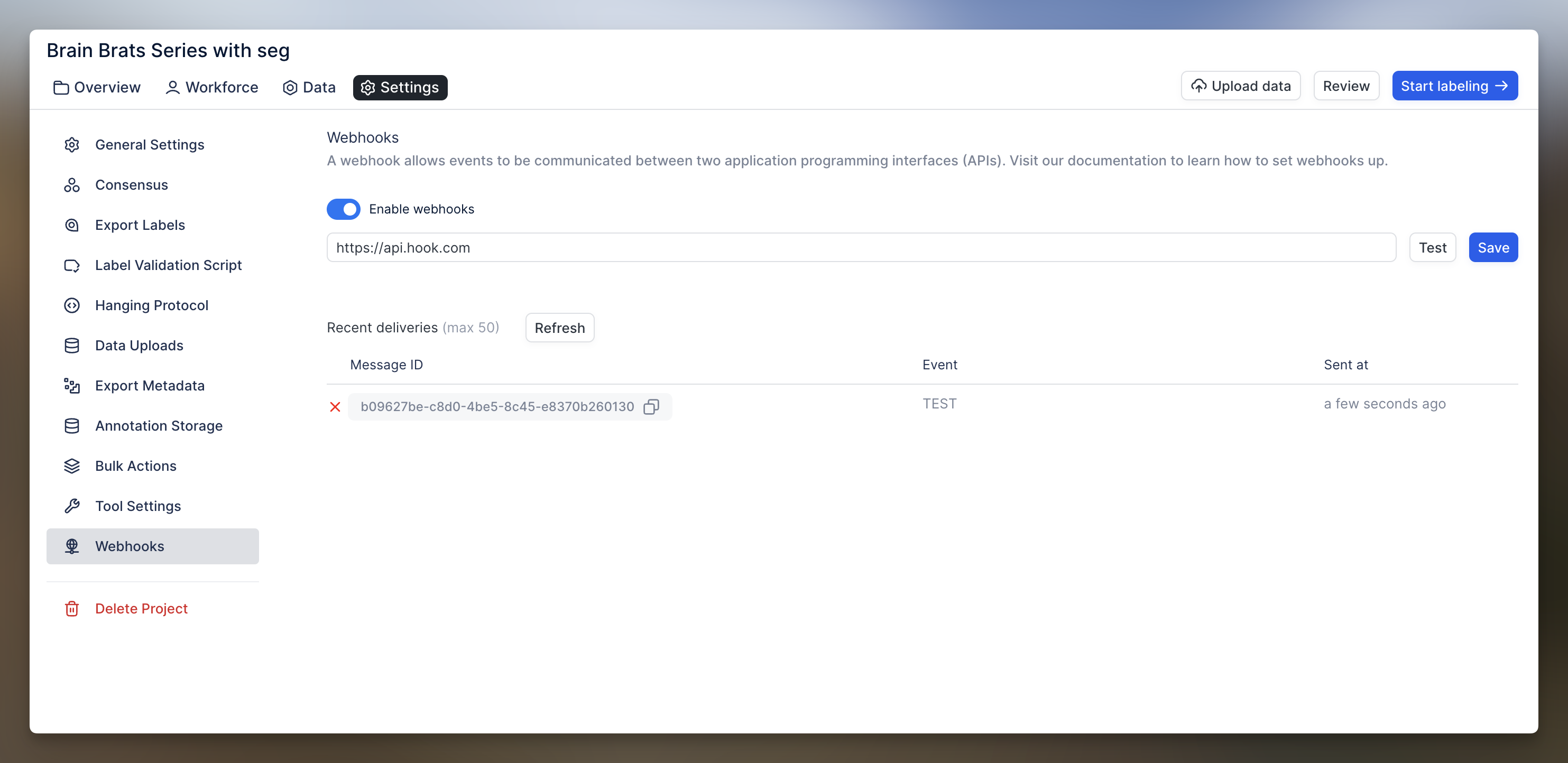Image resolution: width=1568 pixels, height=763 pixels.
Task: Open the Data tab
Action: 309,88
